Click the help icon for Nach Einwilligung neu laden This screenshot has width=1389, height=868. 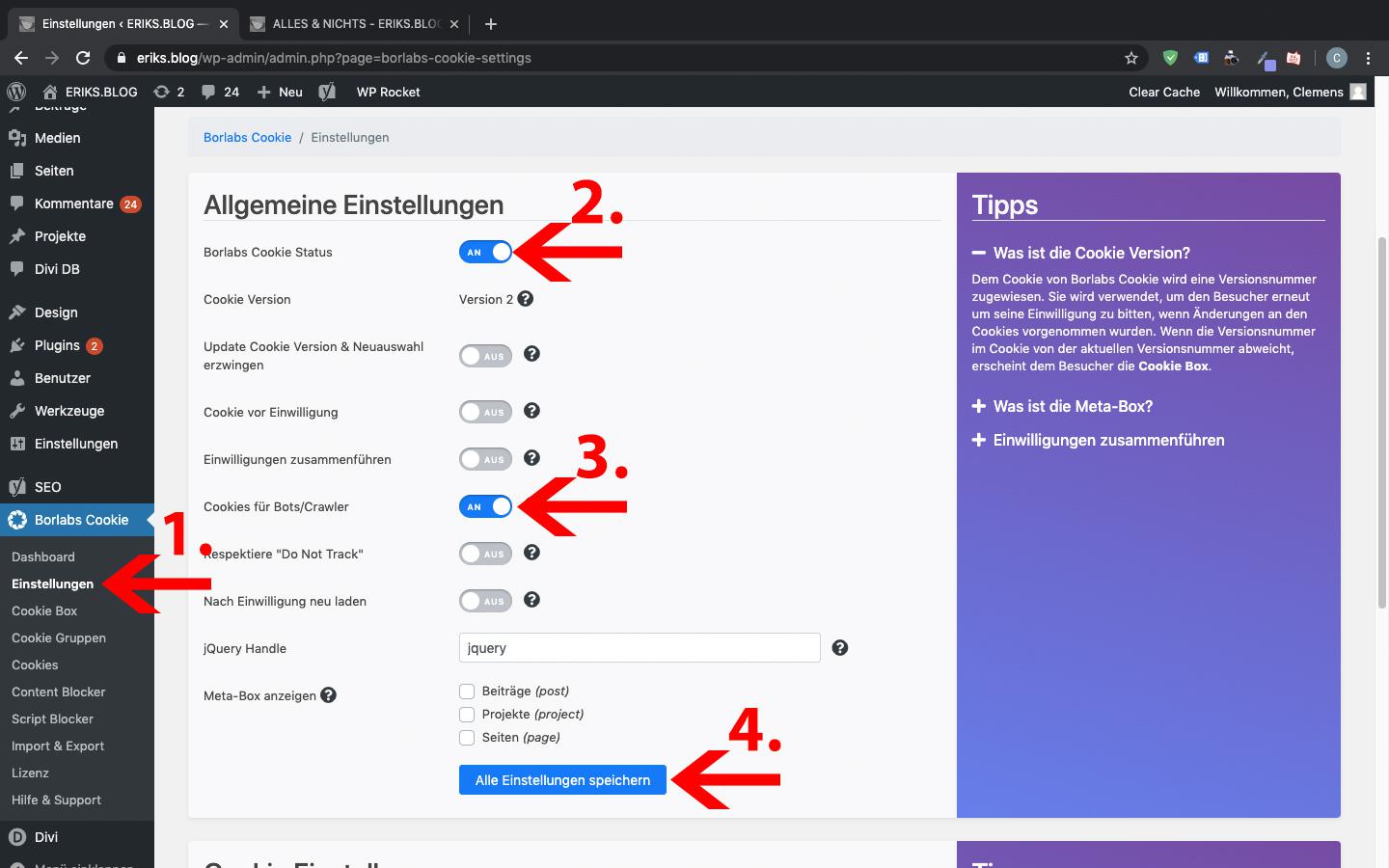click(x=531, y=600)
